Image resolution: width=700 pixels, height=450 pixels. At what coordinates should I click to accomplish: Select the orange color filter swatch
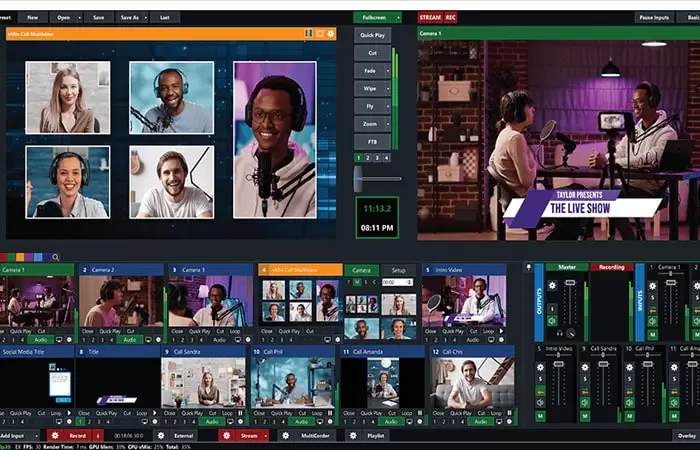[20, 257]
